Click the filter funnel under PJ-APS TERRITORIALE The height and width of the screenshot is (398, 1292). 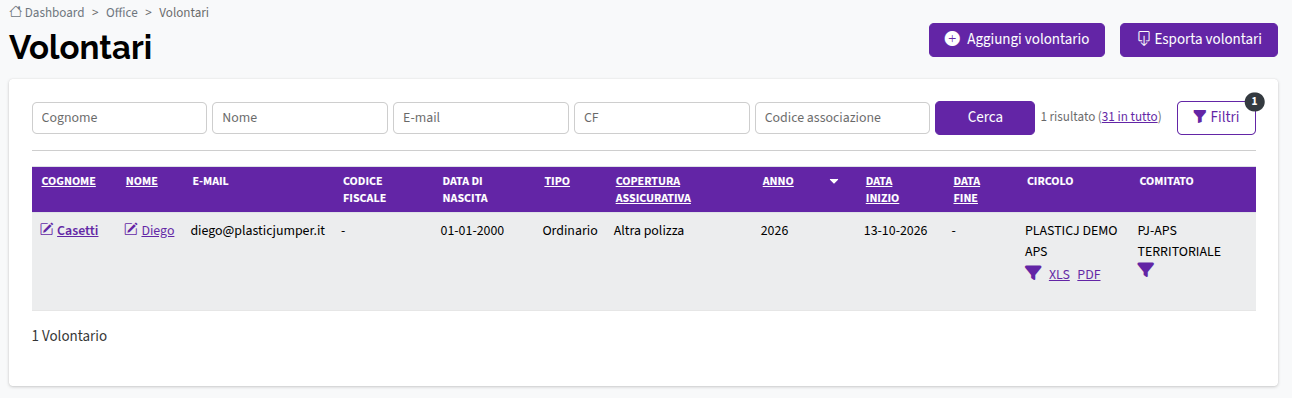pyautogui.click(x=1146, y=270)
